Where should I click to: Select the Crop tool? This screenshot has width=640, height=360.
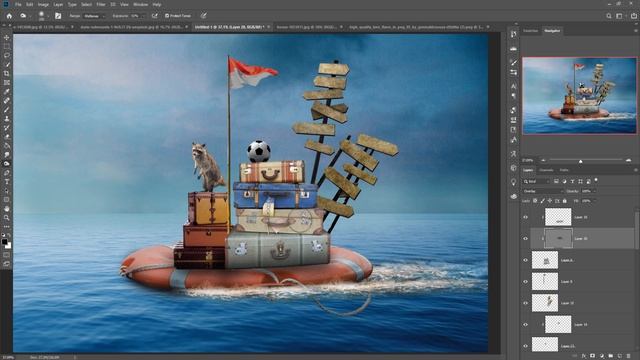pyautogui.click(x=7, y=73)
